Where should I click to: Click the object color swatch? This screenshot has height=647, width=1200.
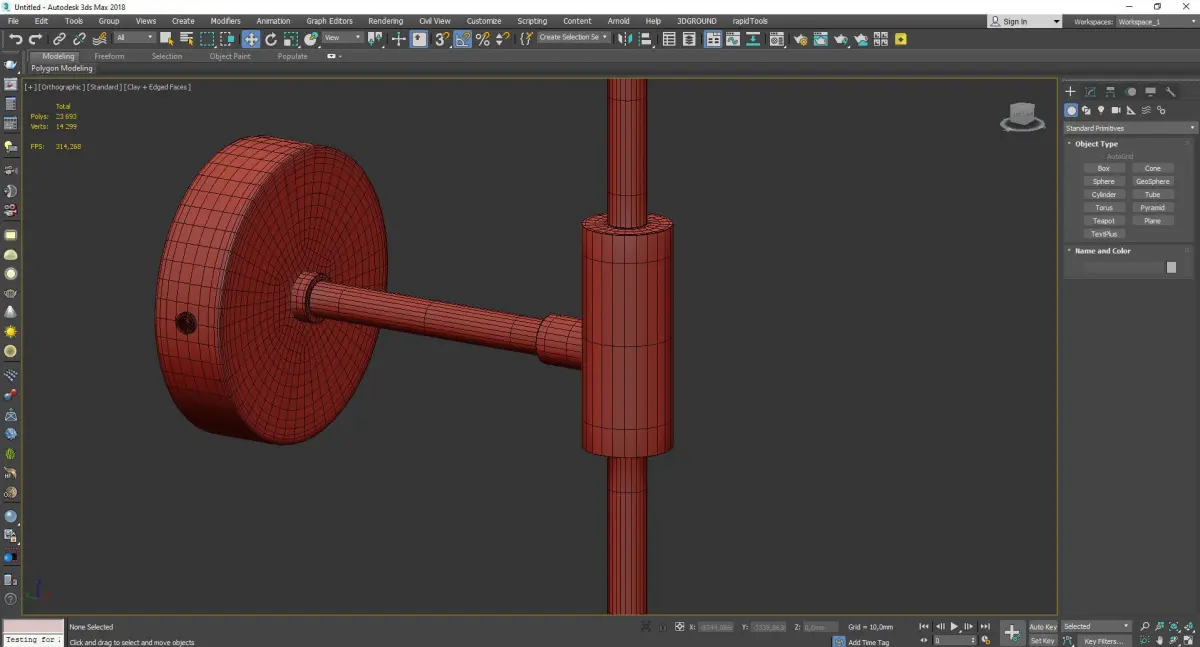[1172, 268]
